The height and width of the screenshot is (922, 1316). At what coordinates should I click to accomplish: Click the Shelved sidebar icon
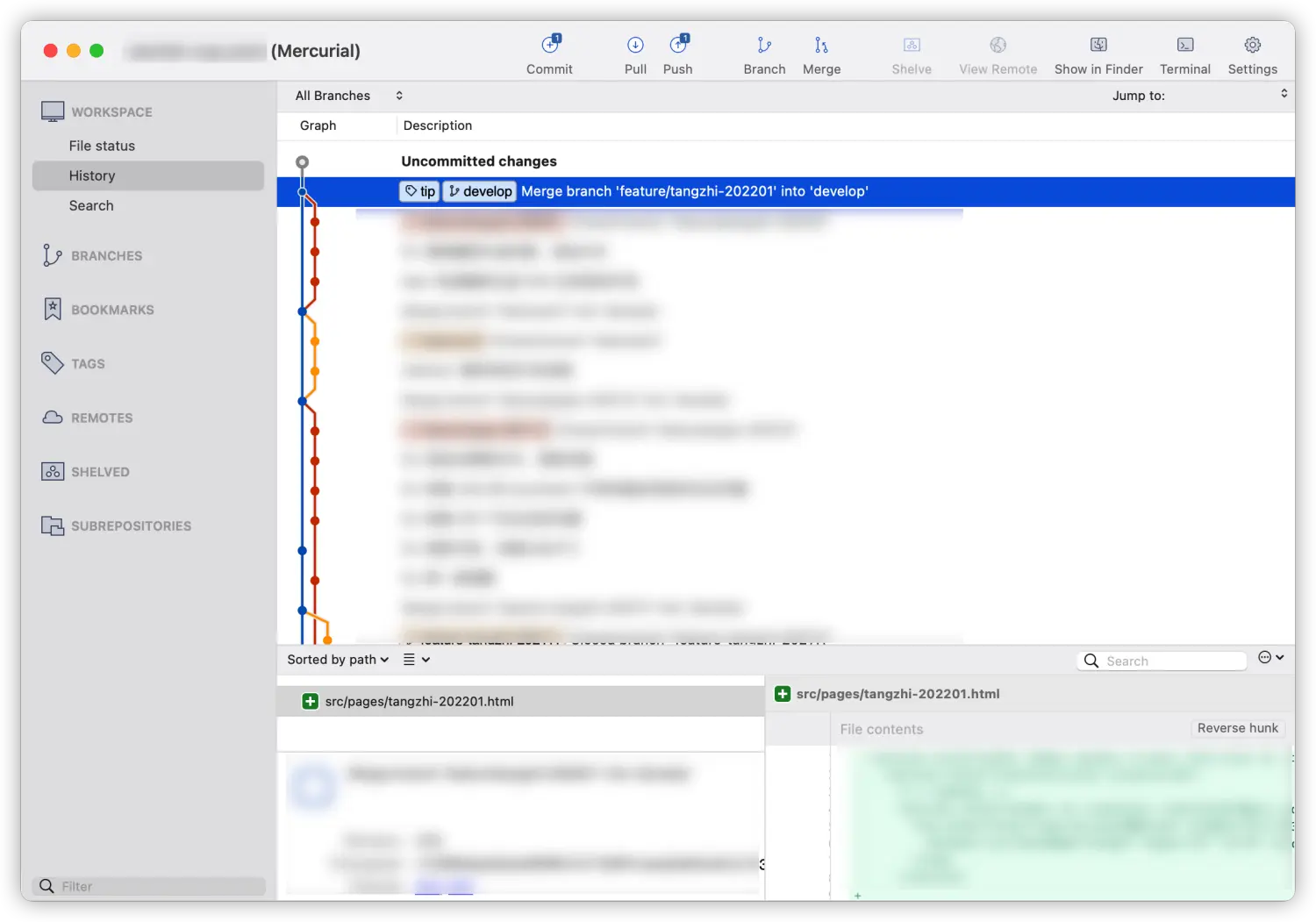(x=53, y=471)
